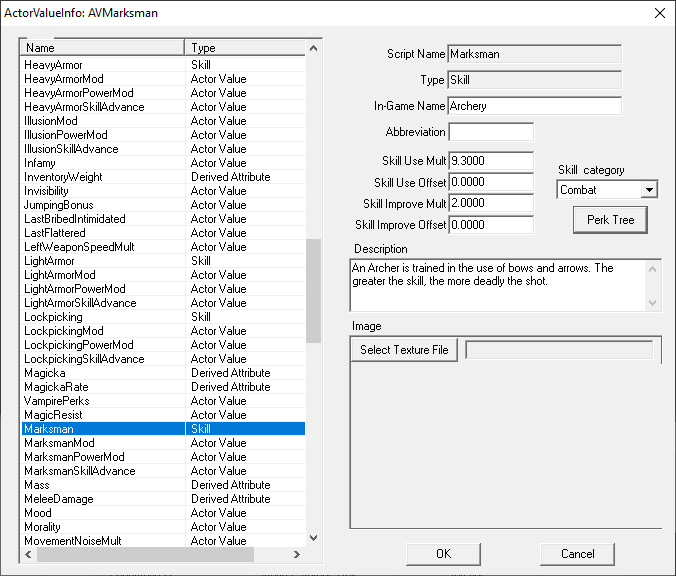Image resolution: width=676 pixels, height=576 pixels.
Task: Click the list's scroll down arrow
Action: tap(313, 538)
